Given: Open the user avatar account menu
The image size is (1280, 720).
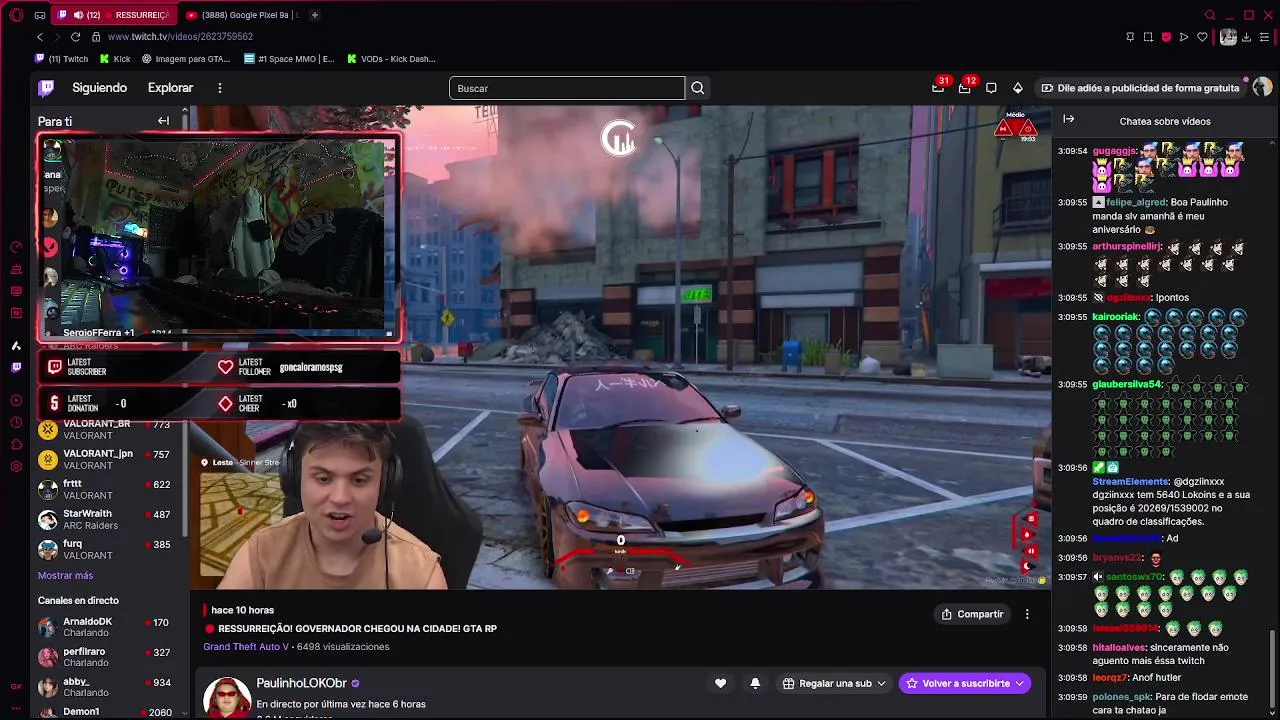Looking at the screenshot, I should click(1262, 88).
